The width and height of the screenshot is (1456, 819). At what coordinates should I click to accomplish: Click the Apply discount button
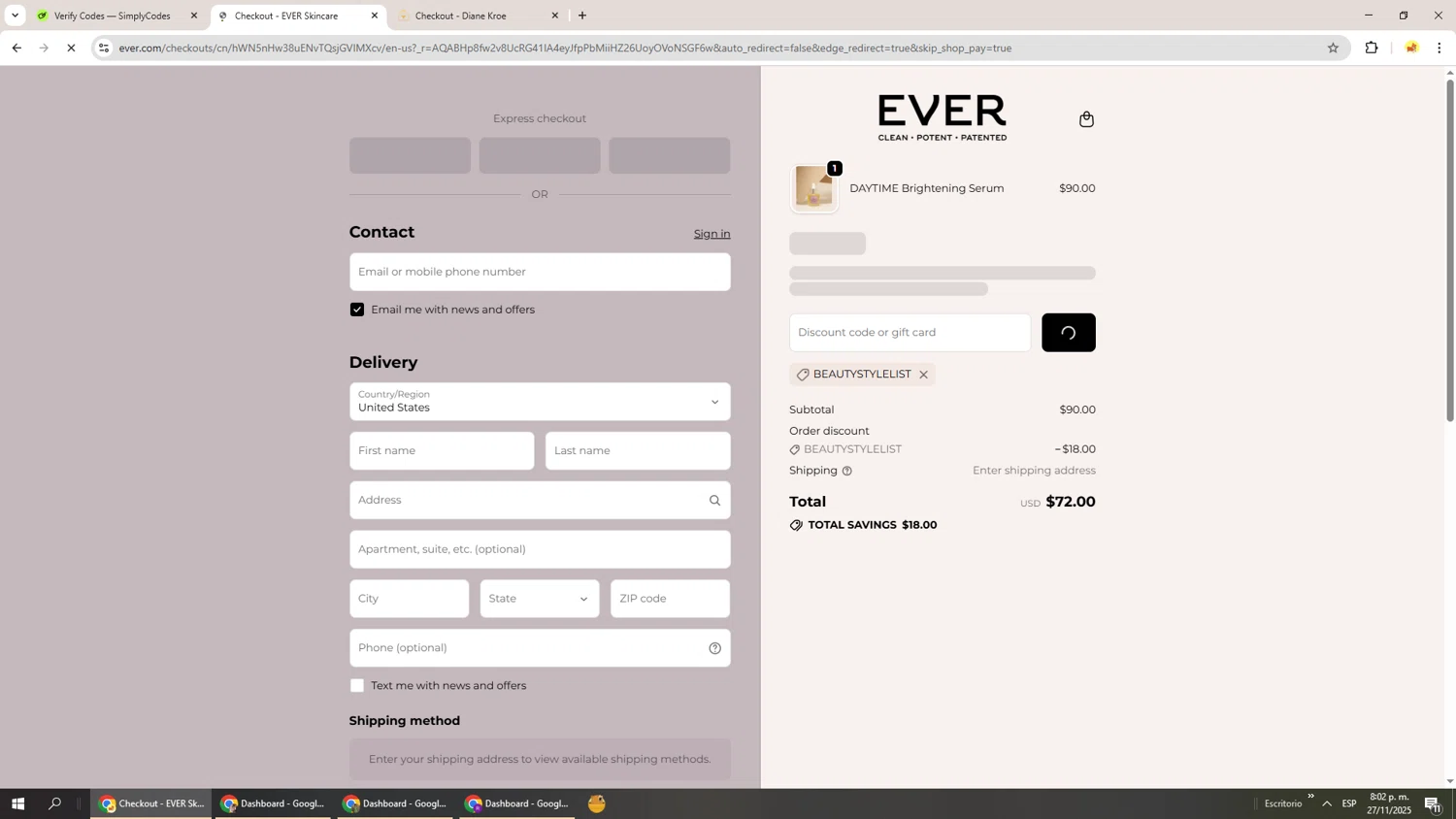[x=1069, y=333]
